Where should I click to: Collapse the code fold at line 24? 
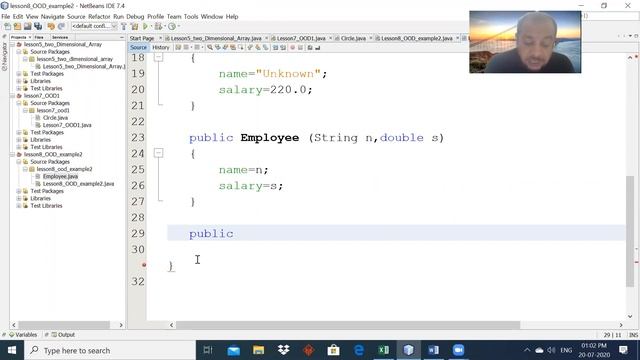click(158, 153)
